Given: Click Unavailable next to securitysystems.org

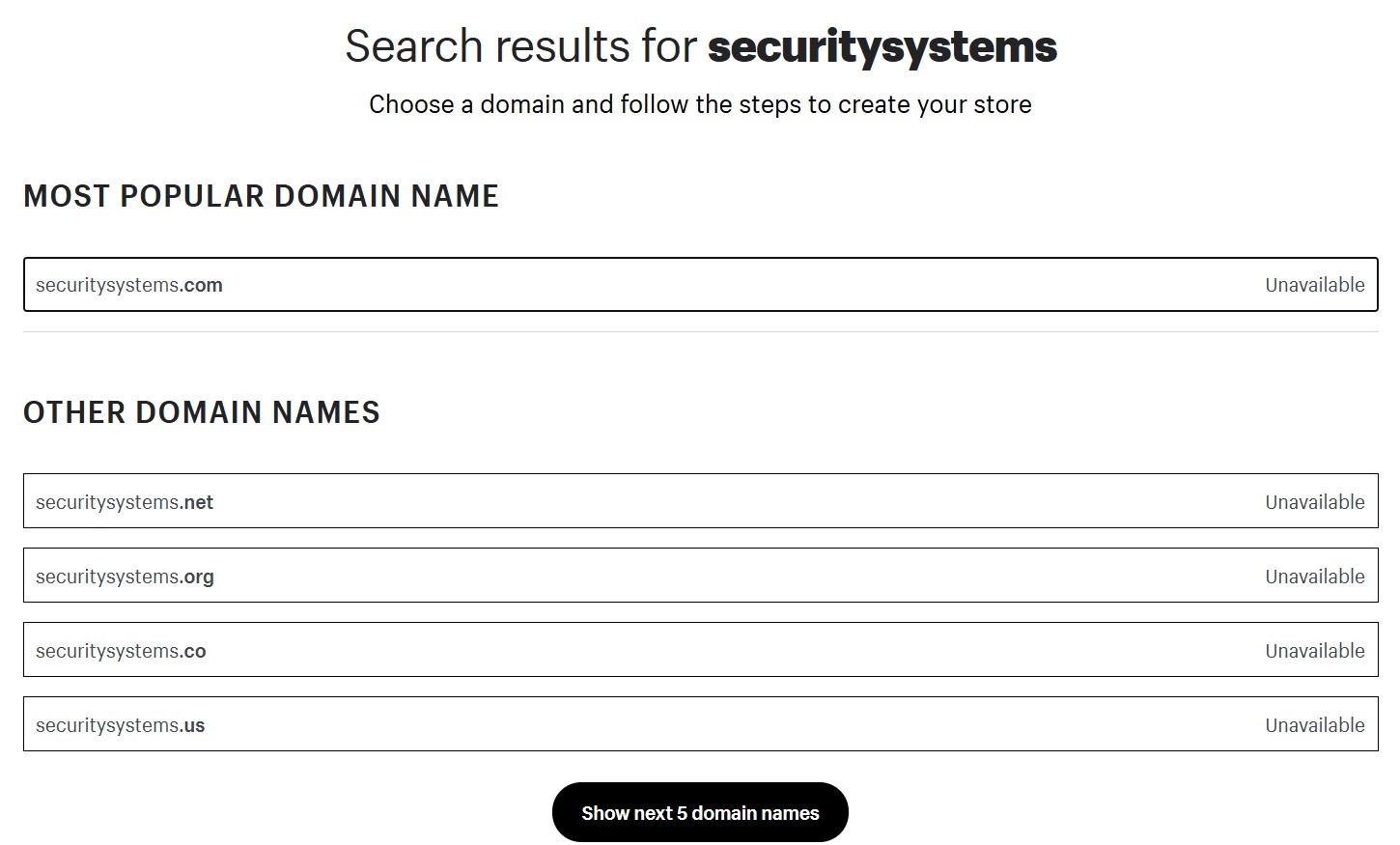Looking at the screenshot, I should 1314,576.
